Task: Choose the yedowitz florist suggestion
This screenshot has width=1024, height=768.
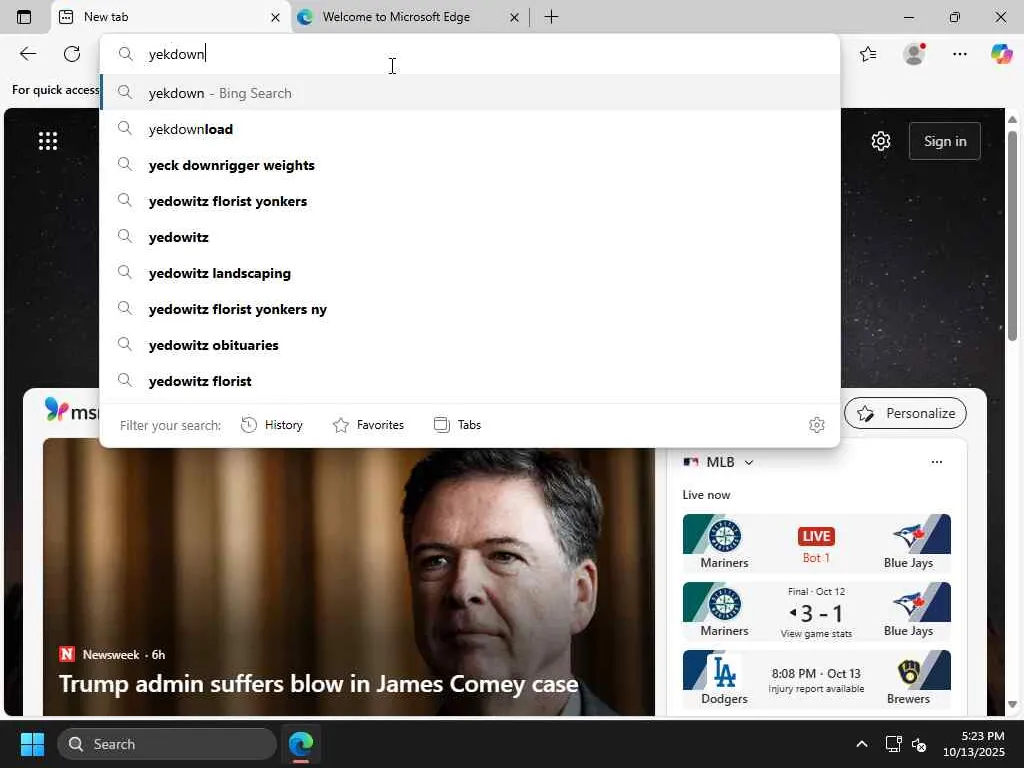Action: tap(470, 381)
